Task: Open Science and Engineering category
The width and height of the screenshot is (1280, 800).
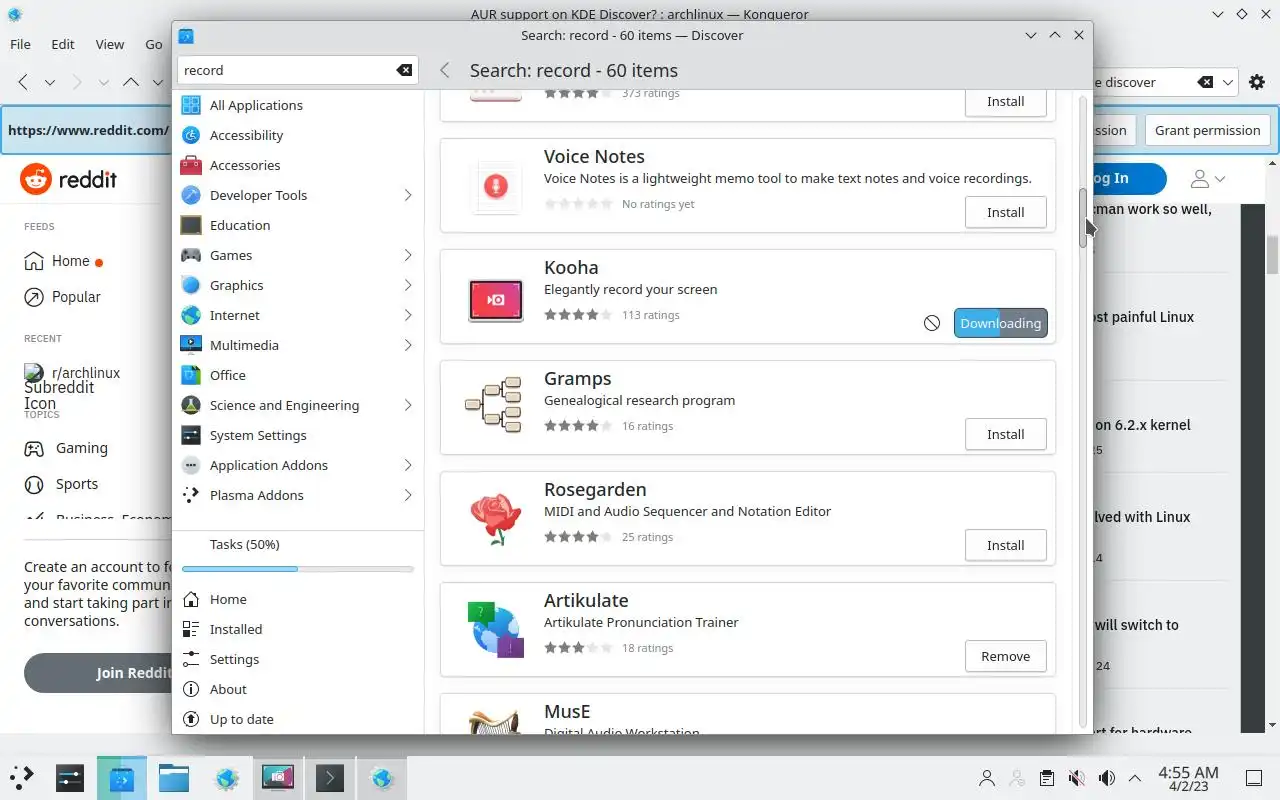Action: click(298, 405)
